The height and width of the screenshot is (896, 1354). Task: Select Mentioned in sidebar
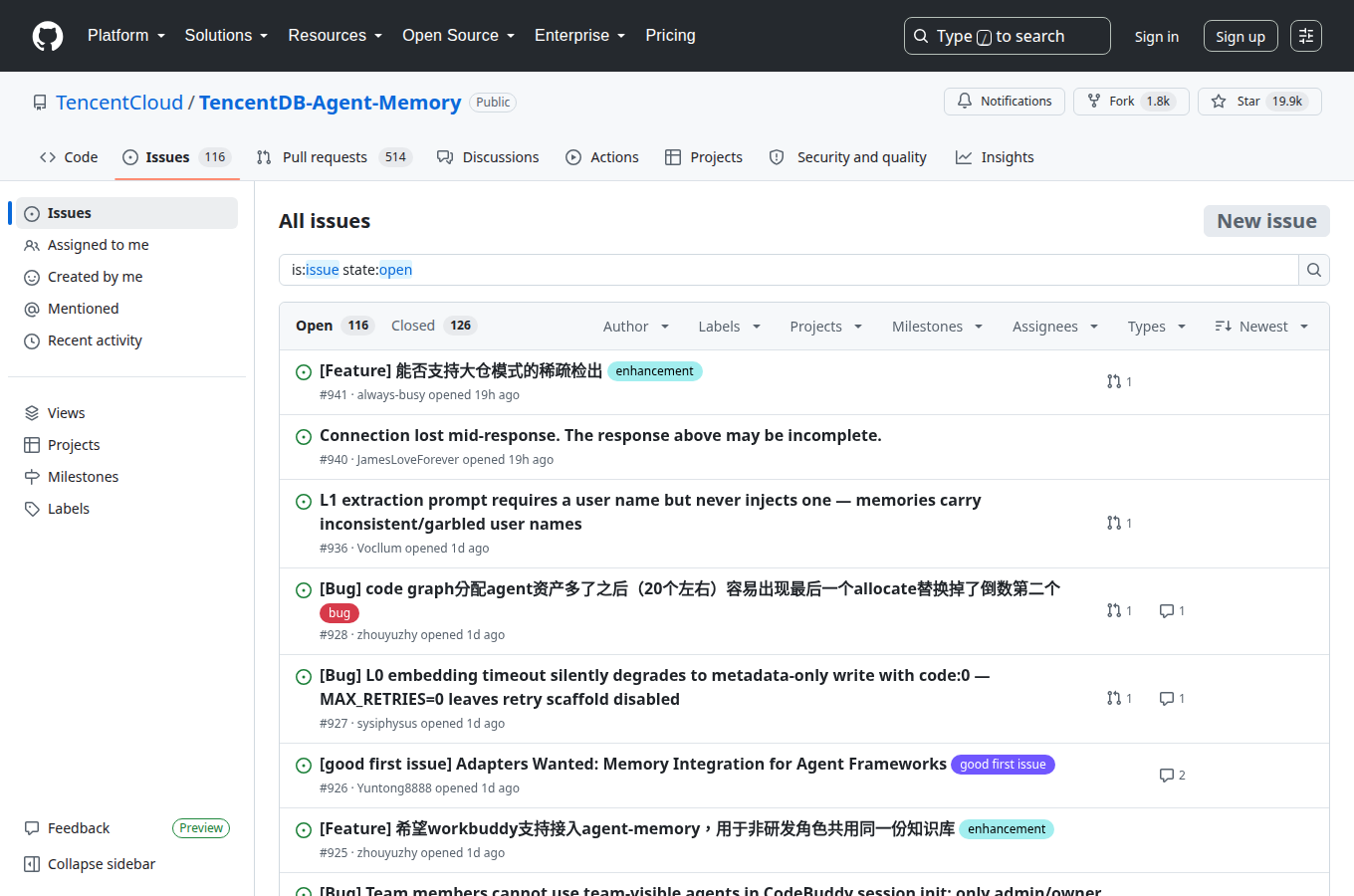(x=126, y=309)
